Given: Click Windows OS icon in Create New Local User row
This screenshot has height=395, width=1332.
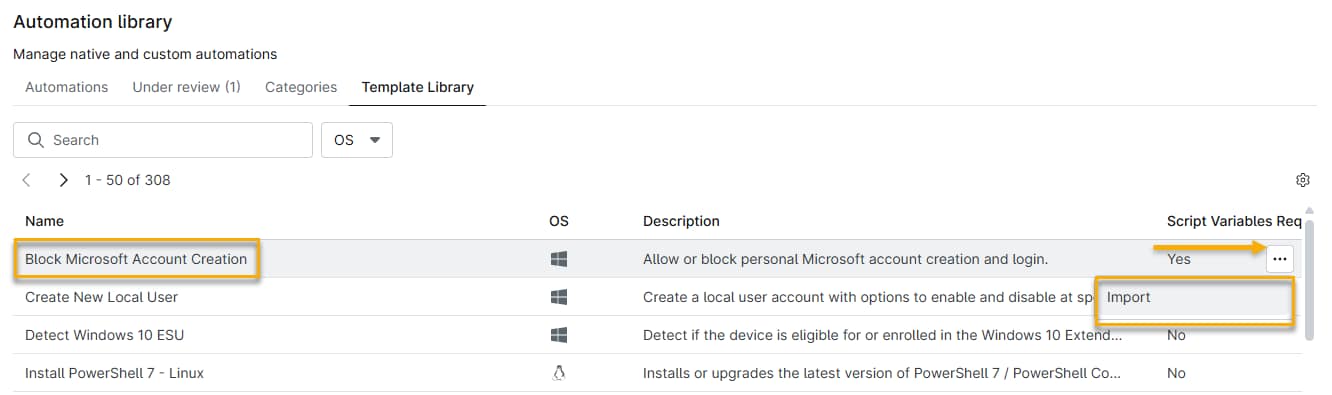Looking at the screenshot, I should 559,297.
